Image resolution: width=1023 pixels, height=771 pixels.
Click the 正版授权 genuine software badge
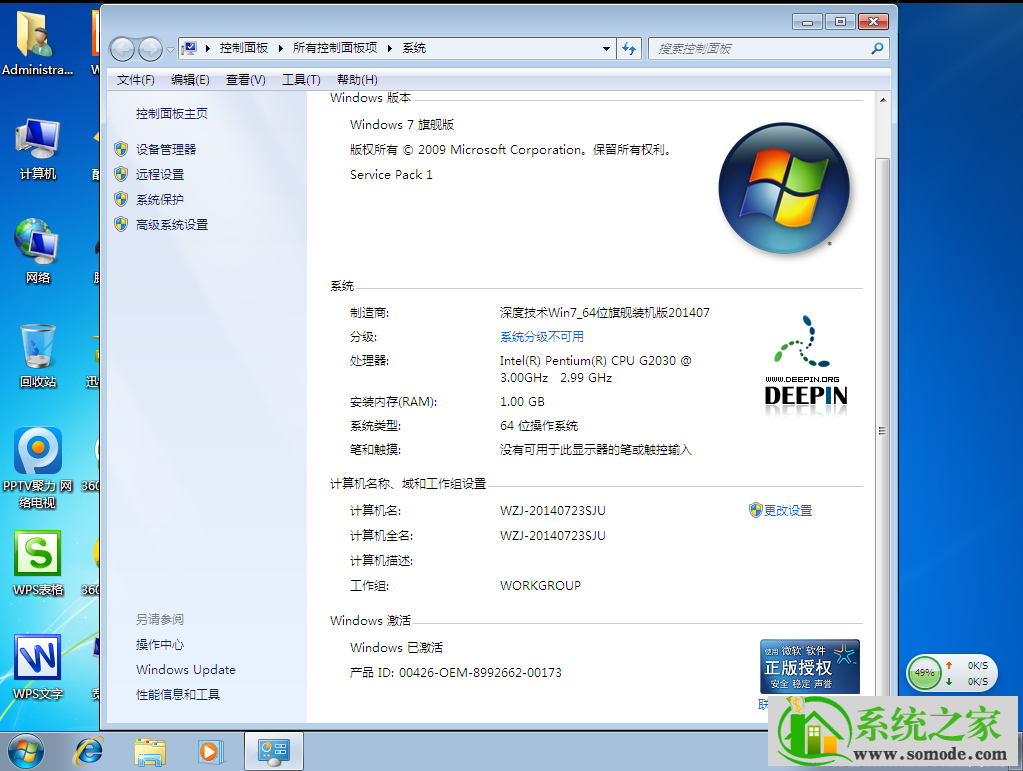point(810,666)
